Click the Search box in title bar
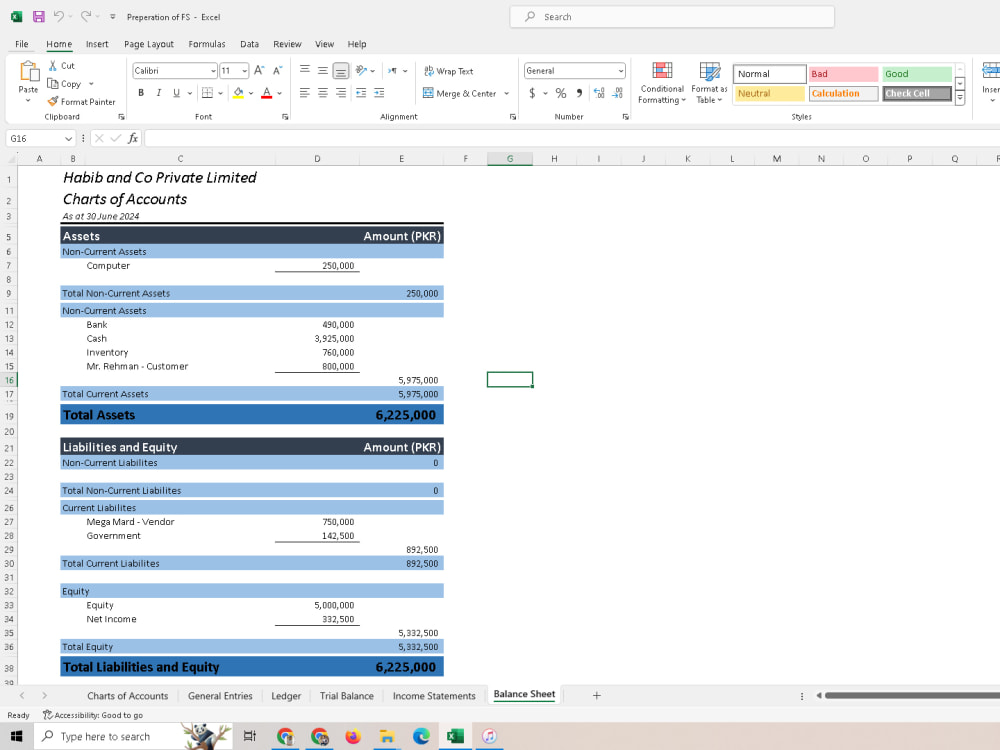The width and height of the screenshot is (1000, 750). [x=672, y=17]
